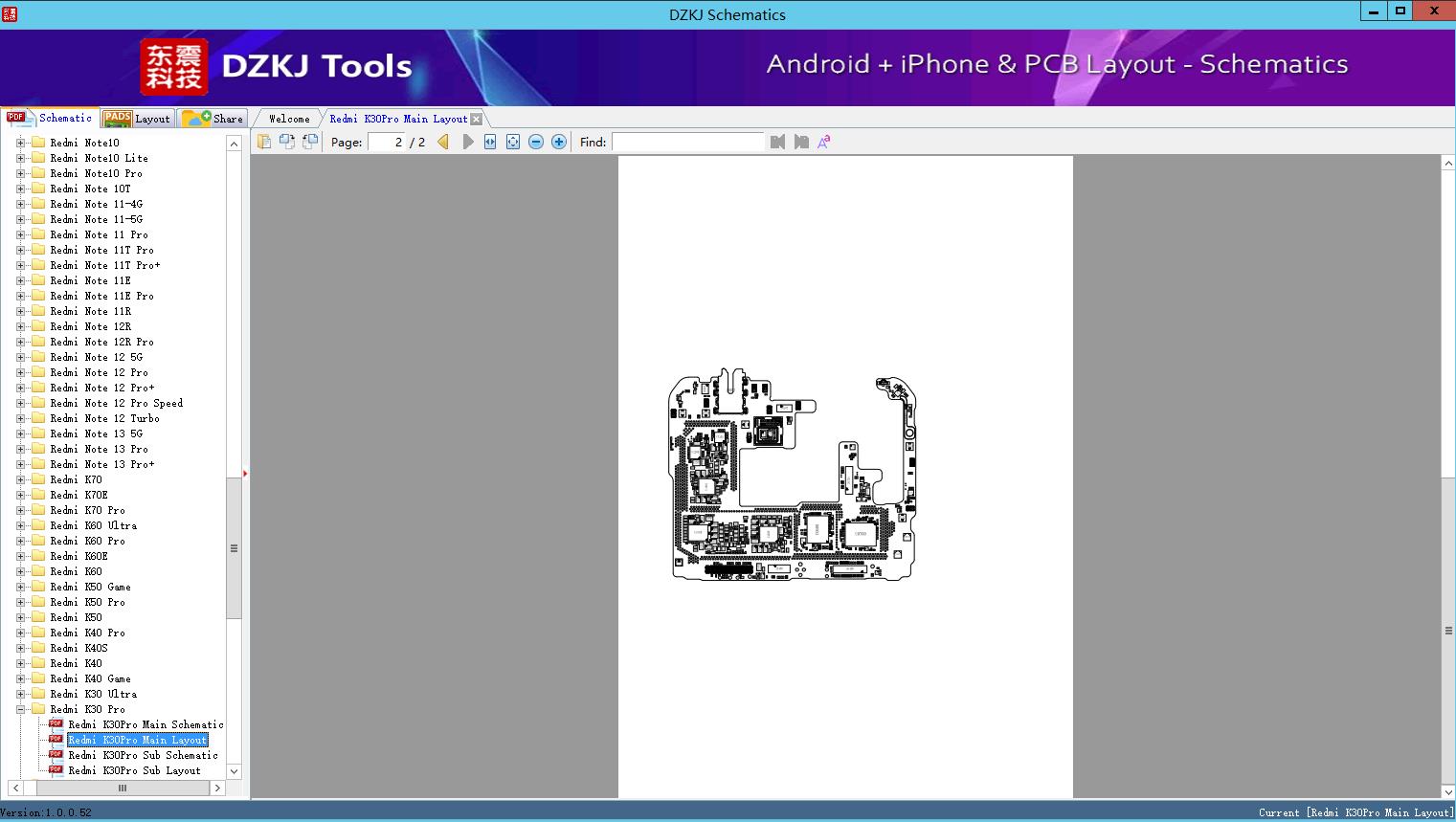Open the Share tab

click(x=213, y=119)
